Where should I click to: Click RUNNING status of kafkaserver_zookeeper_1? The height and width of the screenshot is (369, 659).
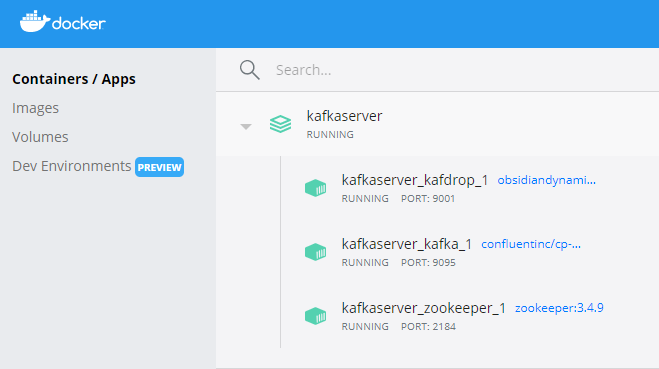[365, 327]
